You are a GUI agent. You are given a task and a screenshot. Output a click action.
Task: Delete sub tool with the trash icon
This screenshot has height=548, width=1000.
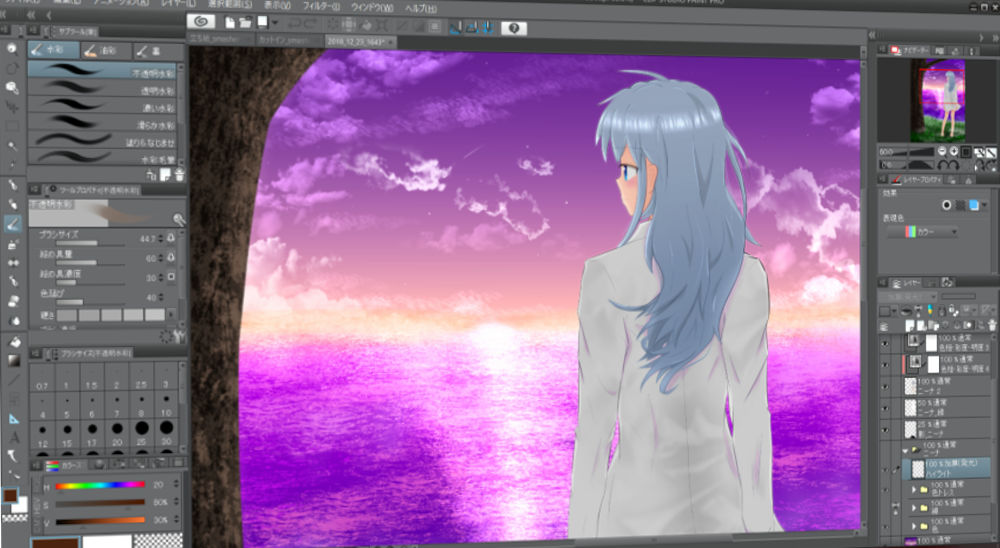tap(178, 174)
